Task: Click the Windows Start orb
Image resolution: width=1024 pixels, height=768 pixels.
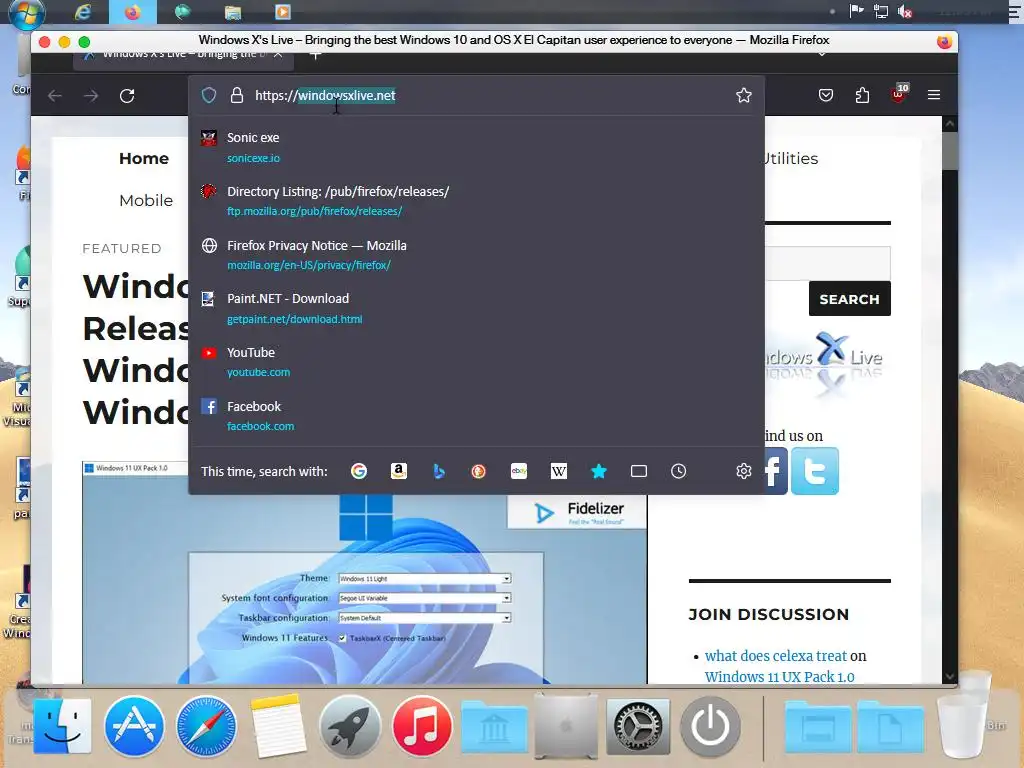Action: (x=27, y=13)
